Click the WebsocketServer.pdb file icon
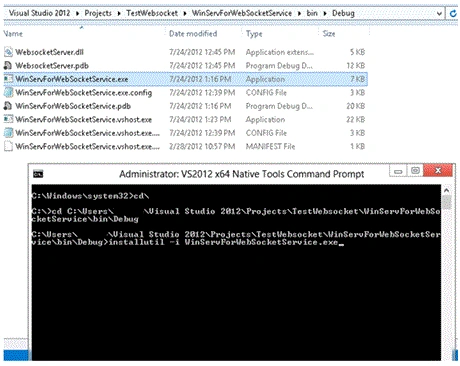The width and height of the screenshot is (460, 366). tap(8, 65)
